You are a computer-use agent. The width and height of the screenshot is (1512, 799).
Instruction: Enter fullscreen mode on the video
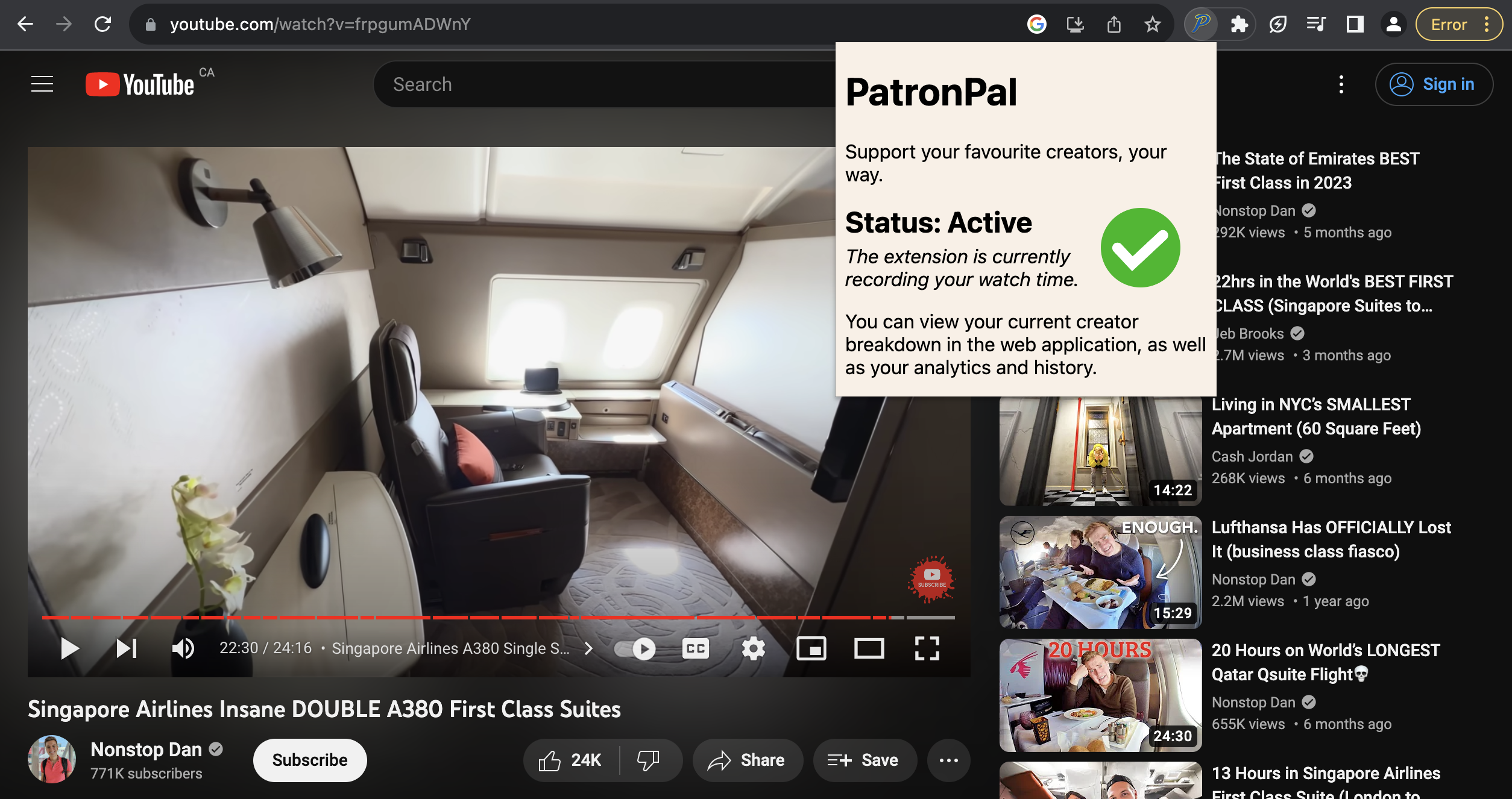(x=927, y=649)
